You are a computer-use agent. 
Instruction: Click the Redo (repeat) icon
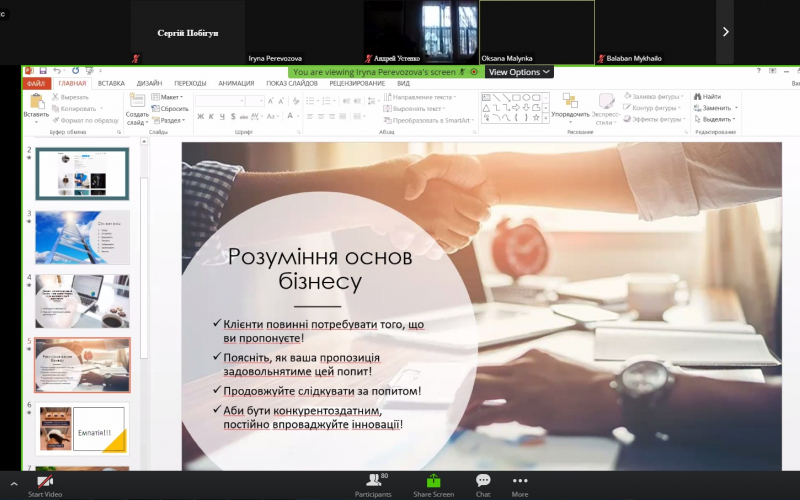coord(76,71)
